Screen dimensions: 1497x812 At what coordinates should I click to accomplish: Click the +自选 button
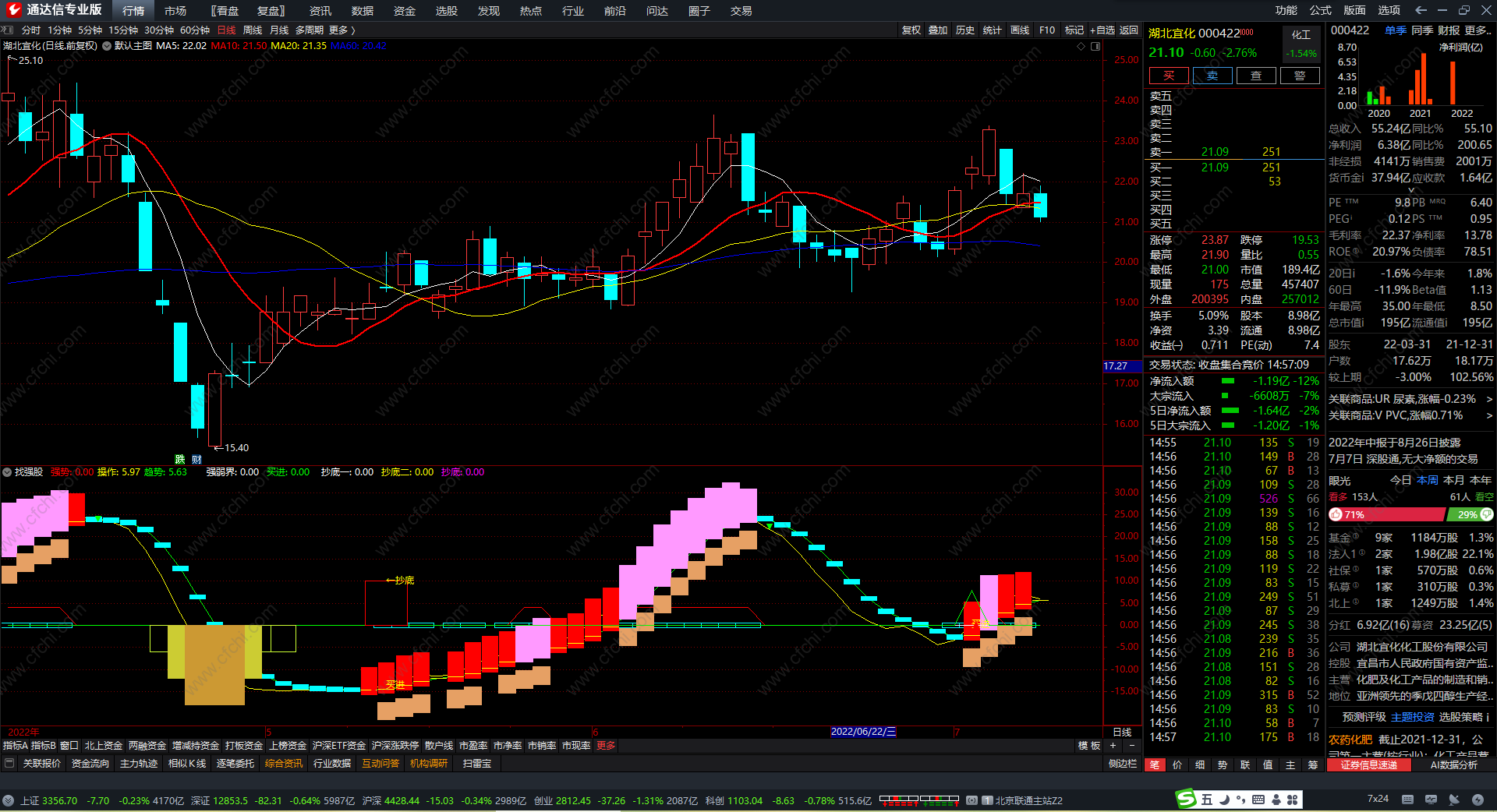coord(1102,30)
